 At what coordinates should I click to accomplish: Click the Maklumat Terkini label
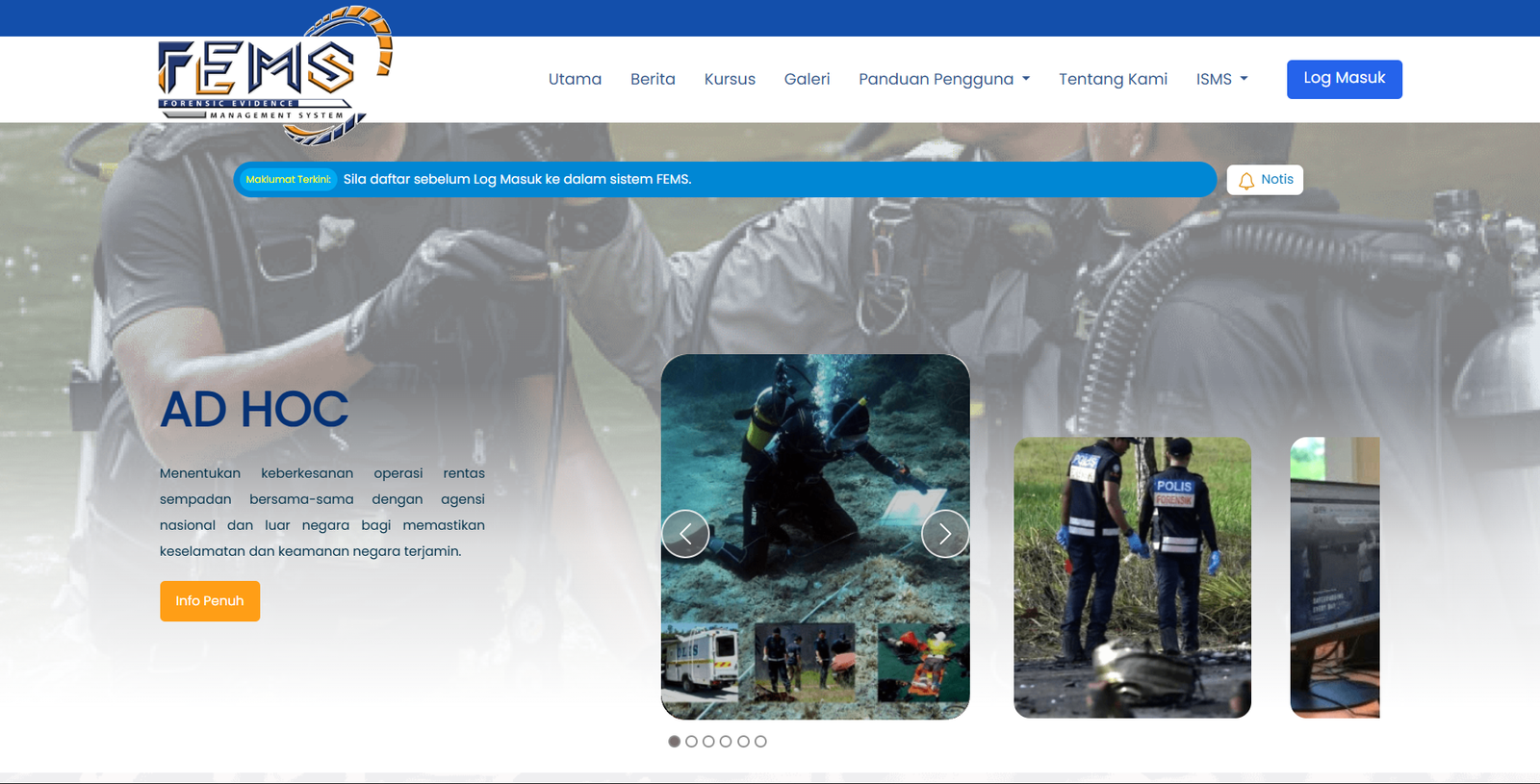point(288,180)
